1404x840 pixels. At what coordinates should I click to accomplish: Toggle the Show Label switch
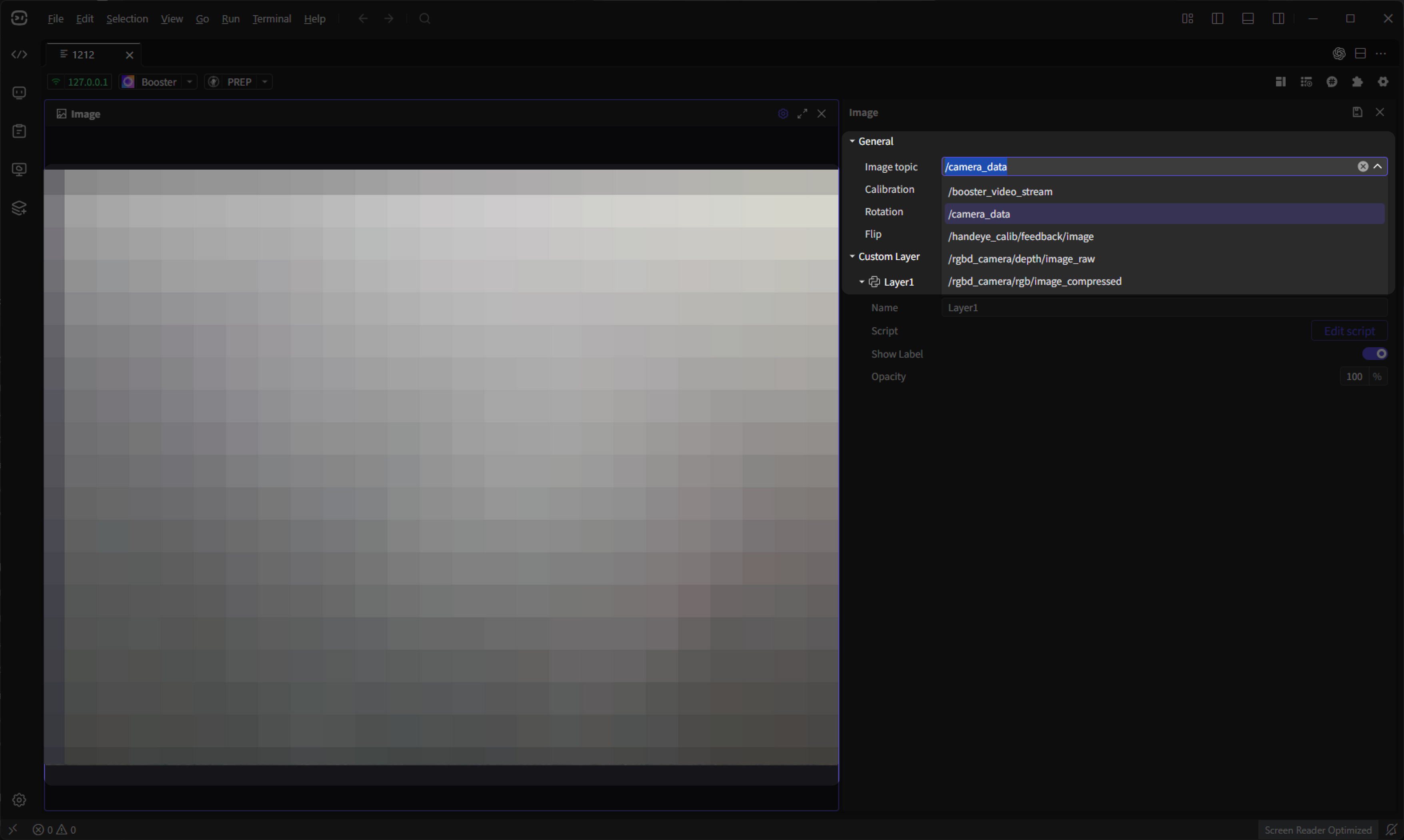pyautogui.click(x=1374, y=354)
